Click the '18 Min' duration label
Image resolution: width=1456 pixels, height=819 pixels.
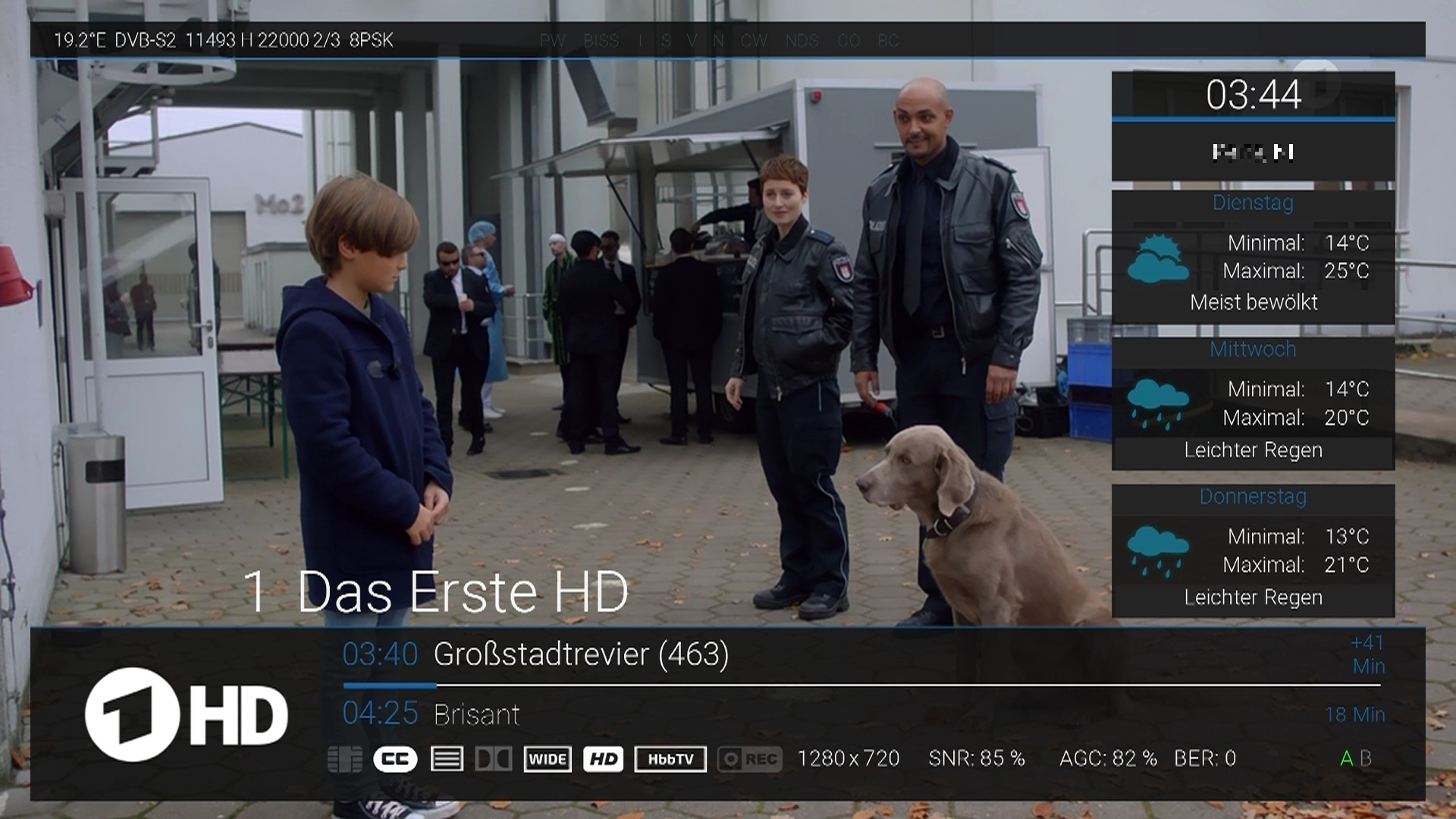1355,714
